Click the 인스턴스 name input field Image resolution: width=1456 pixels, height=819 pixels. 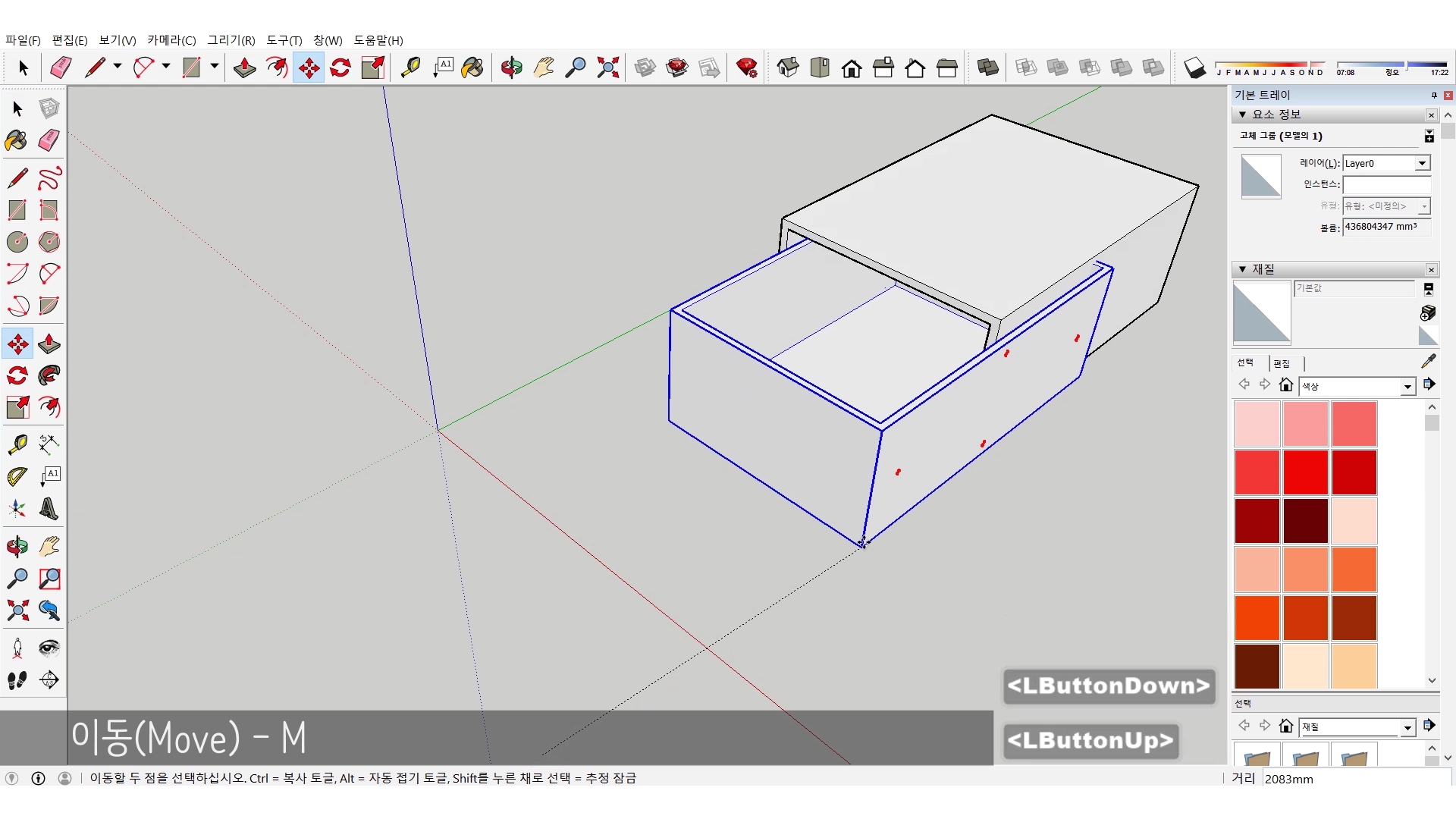tap(1385, 184)
